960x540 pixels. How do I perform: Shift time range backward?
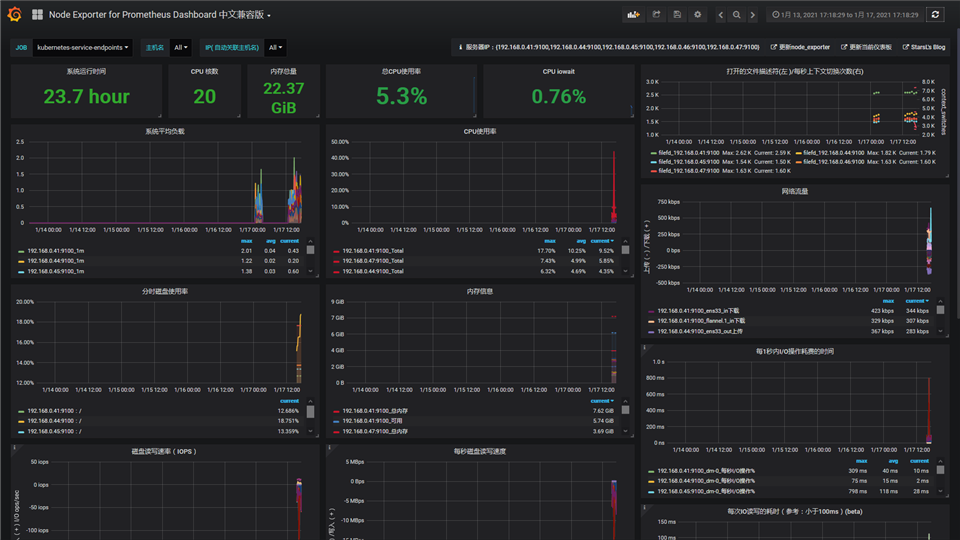[x=721, y=15]
